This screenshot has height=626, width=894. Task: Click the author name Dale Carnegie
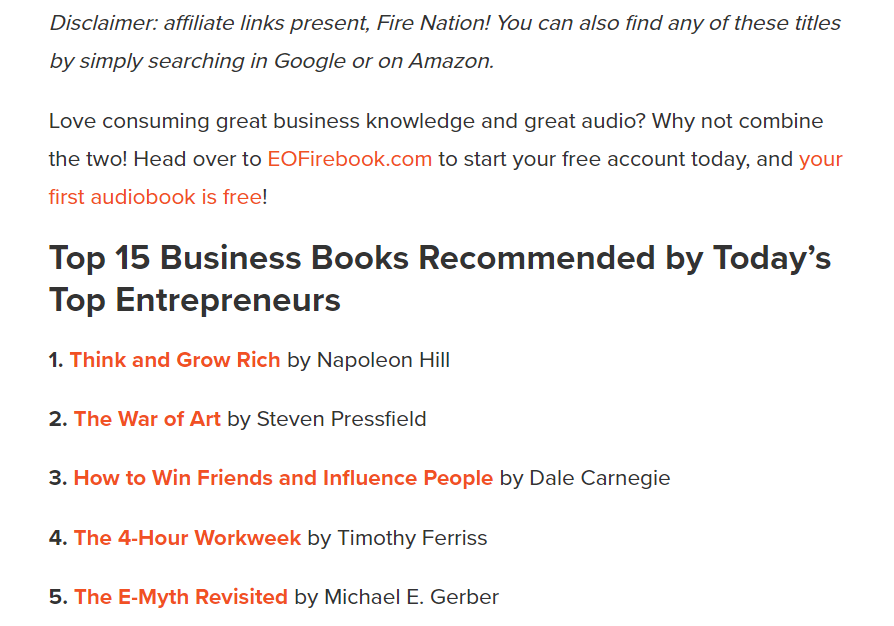coord(600,478)
